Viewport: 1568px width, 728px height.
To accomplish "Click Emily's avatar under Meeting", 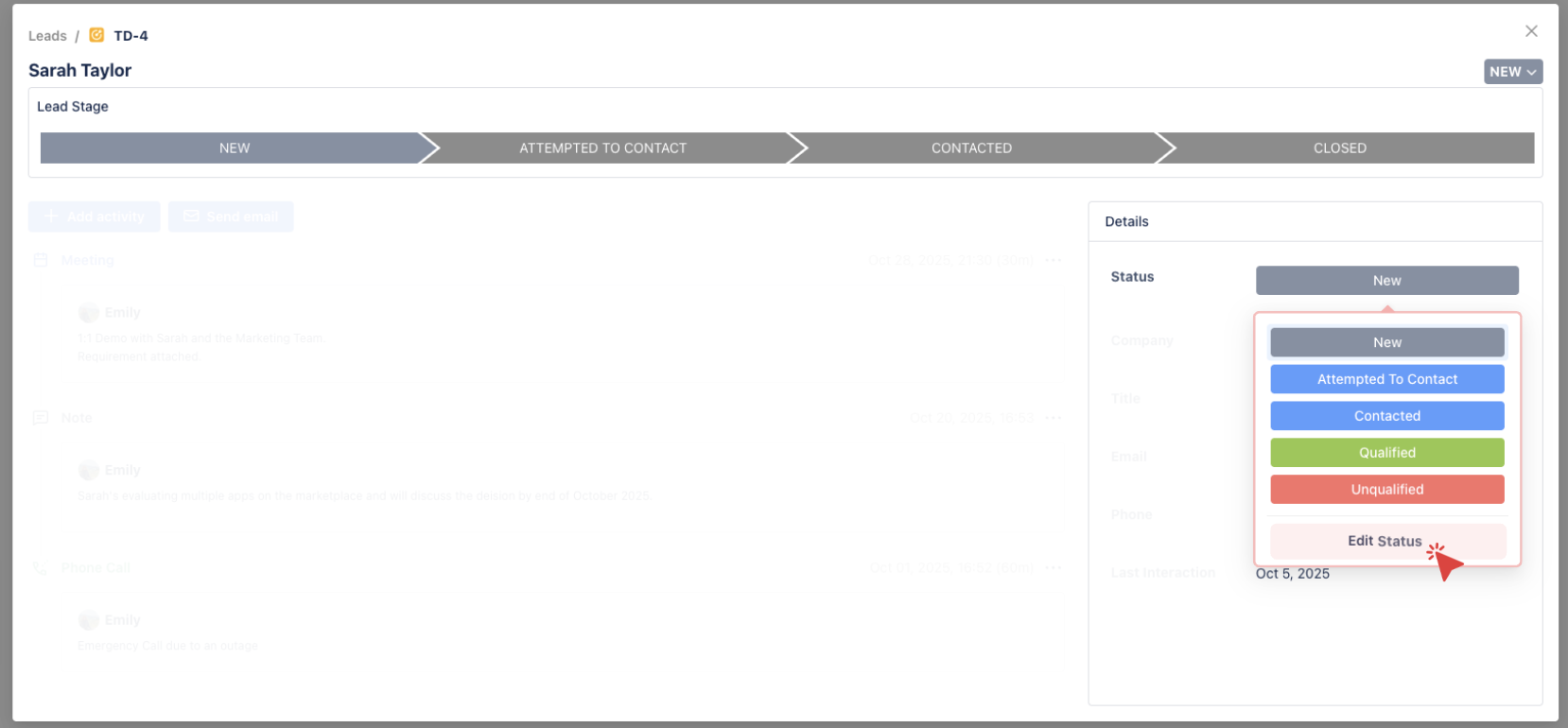I will click(x=89, y=313).
